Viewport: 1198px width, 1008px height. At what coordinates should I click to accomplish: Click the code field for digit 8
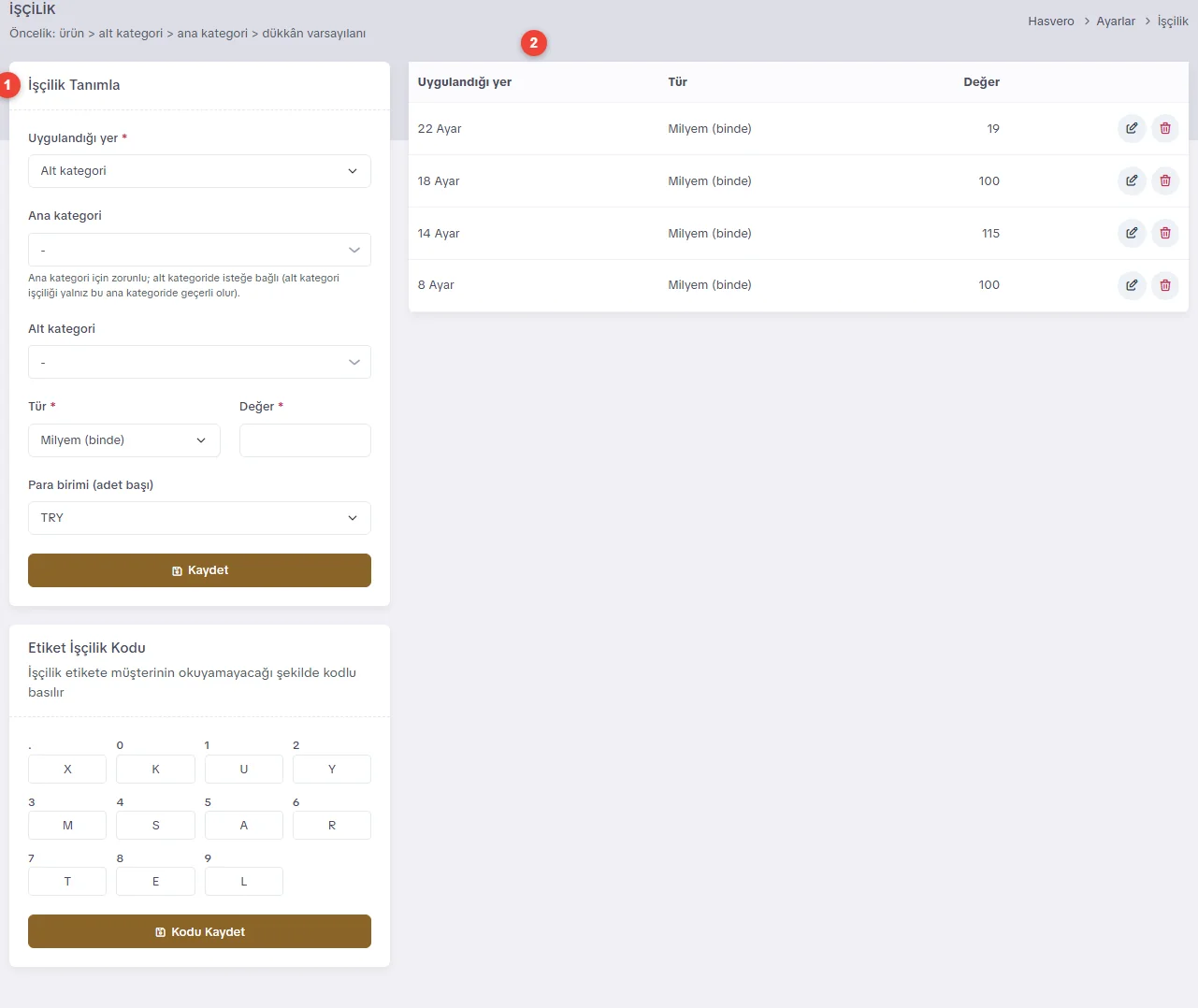pos(155,882)
